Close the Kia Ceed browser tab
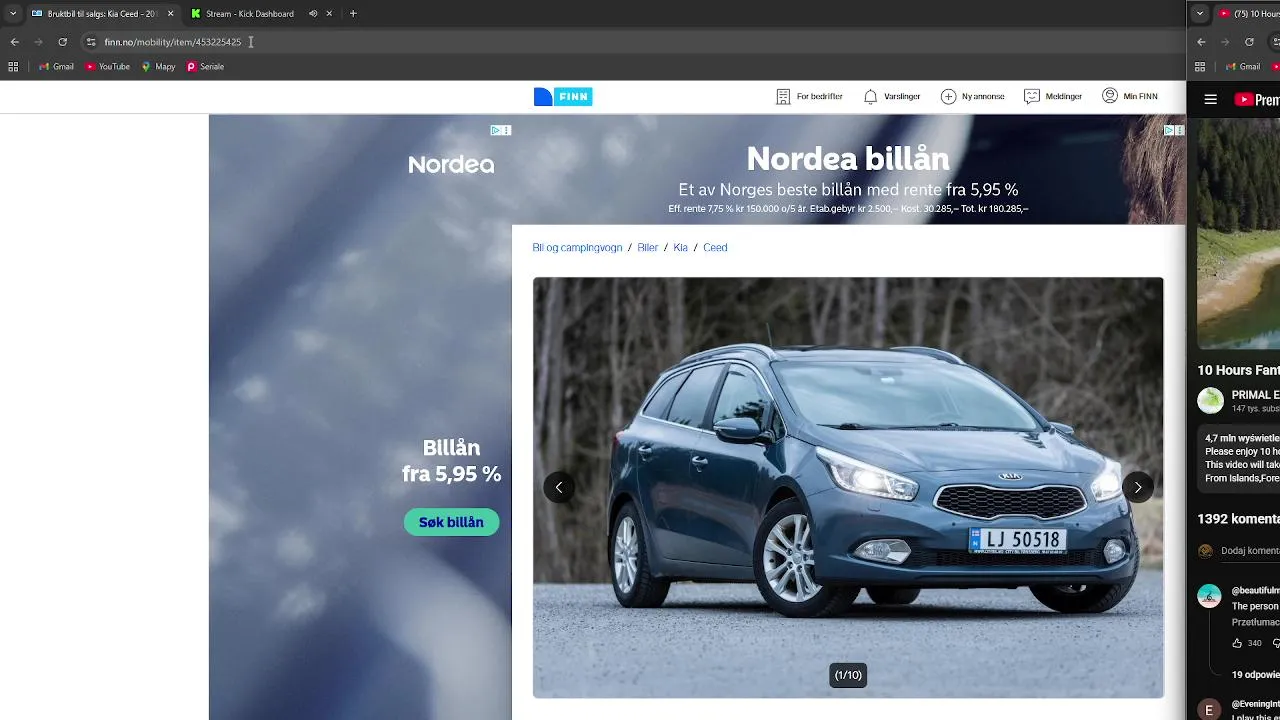Screen dimensions: 1280x720 click(170, 14)
